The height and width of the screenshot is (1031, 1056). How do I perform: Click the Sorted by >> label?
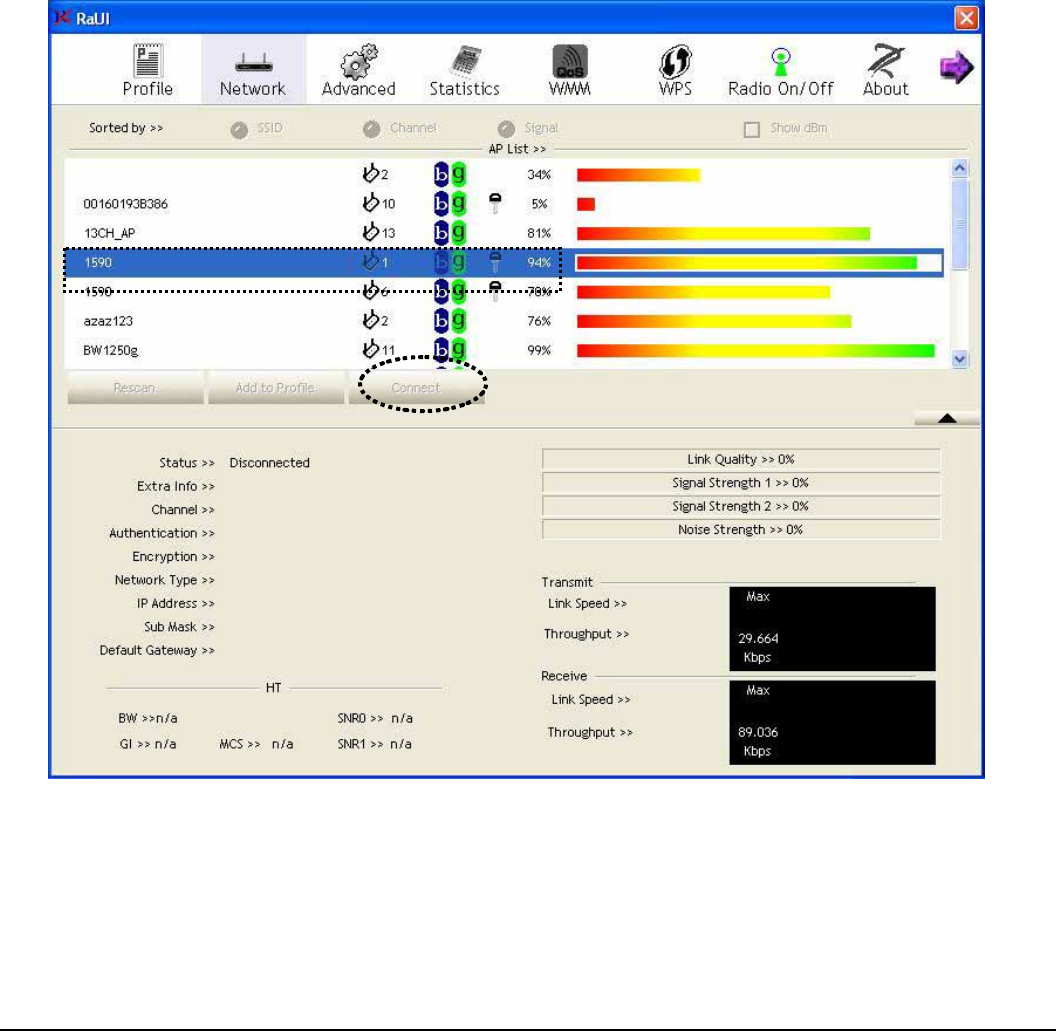(126, 127)
